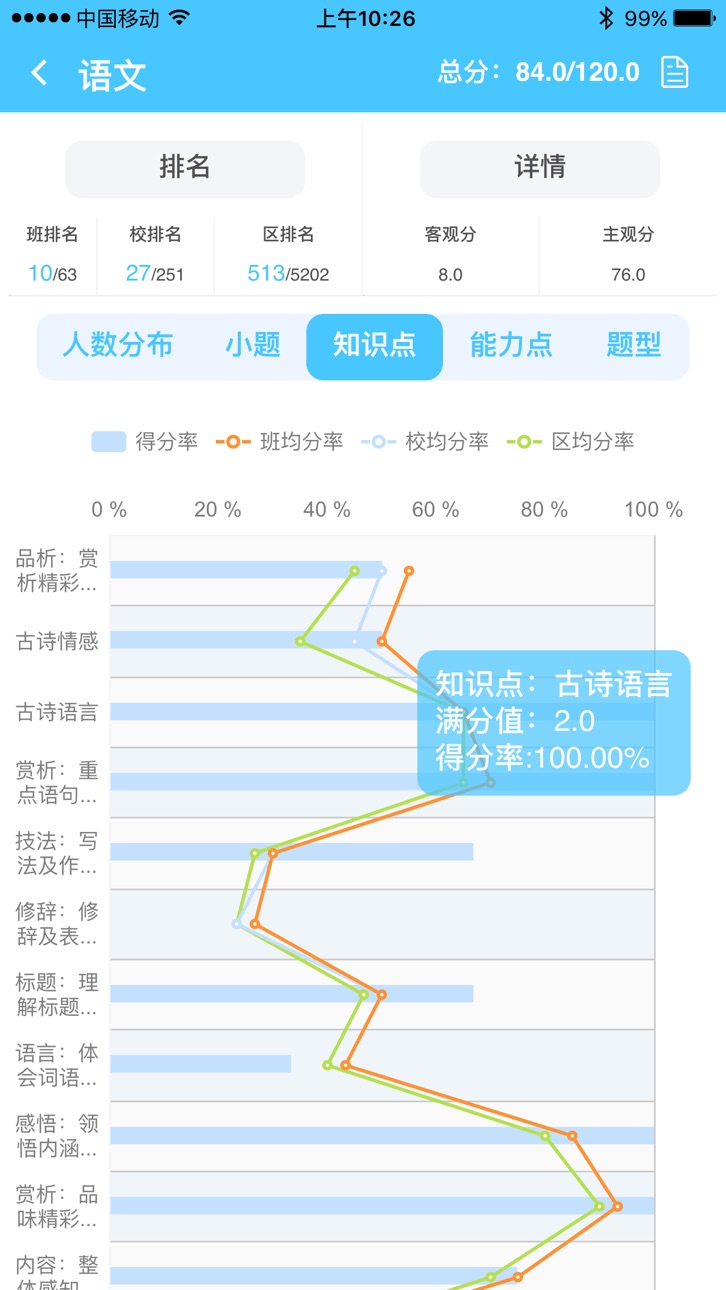Switch to 小题 tab
This screenshot has height=1290, width=726.
click(253, 346)
